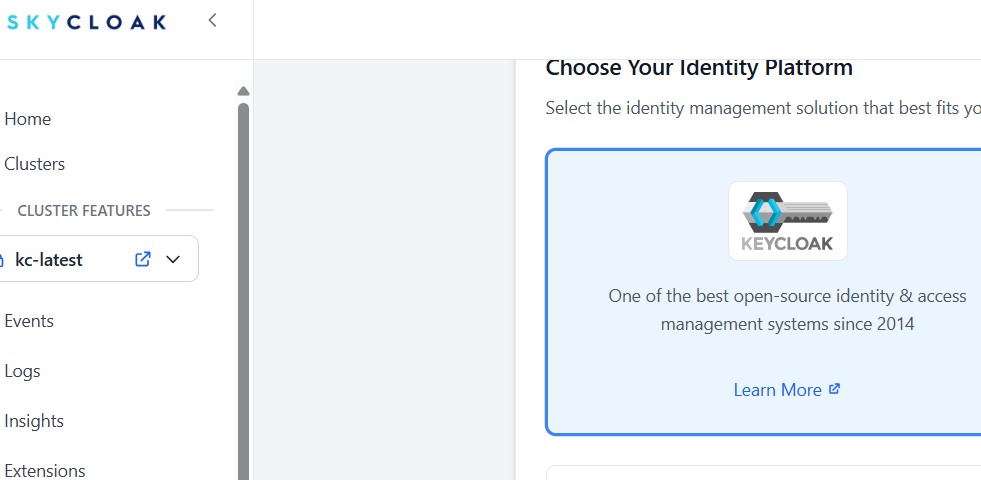Collapse the sidebar with the left chevron

point(212,20)
